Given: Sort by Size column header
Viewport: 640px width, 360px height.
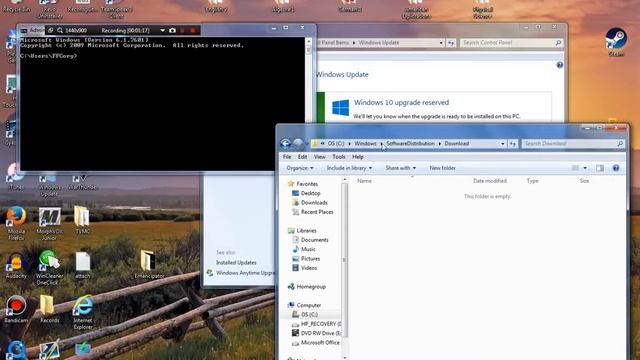Looking at the screenshot, I should point(584,180).
